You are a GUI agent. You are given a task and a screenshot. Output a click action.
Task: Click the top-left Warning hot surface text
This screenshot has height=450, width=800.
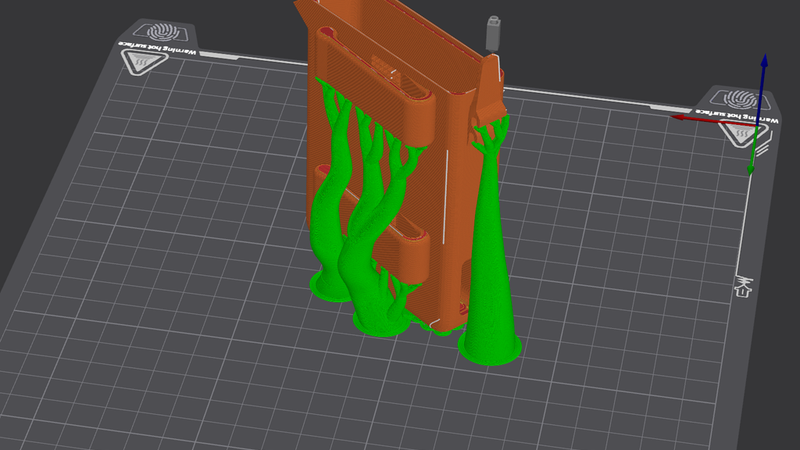(x=157, y=48)
